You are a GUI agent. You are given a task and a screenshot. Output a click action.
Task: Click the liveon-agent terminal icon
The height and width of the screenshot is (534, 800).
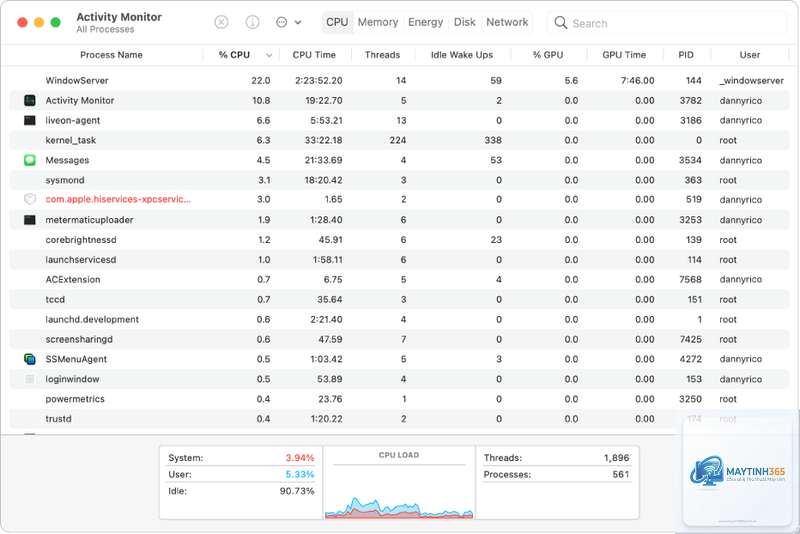30,120
